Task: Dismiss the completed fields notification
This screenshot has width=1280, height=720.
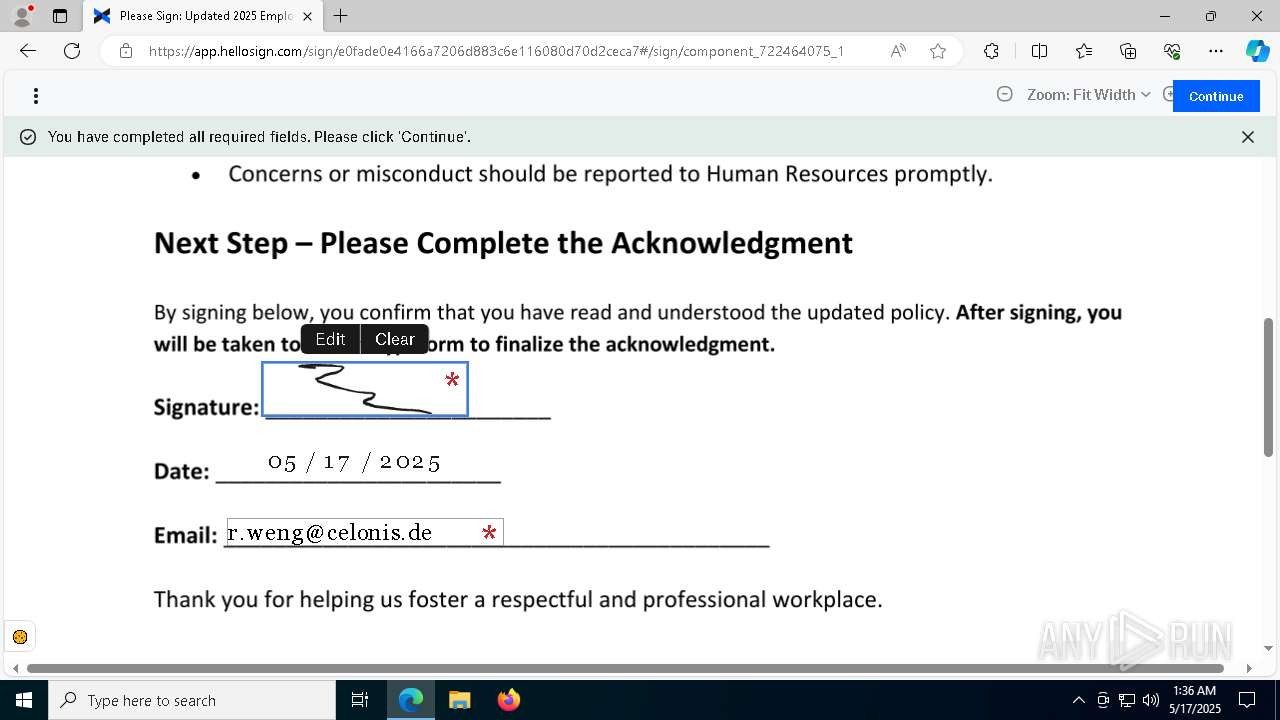Action: pyautogui.click(x=1248, y=137)
